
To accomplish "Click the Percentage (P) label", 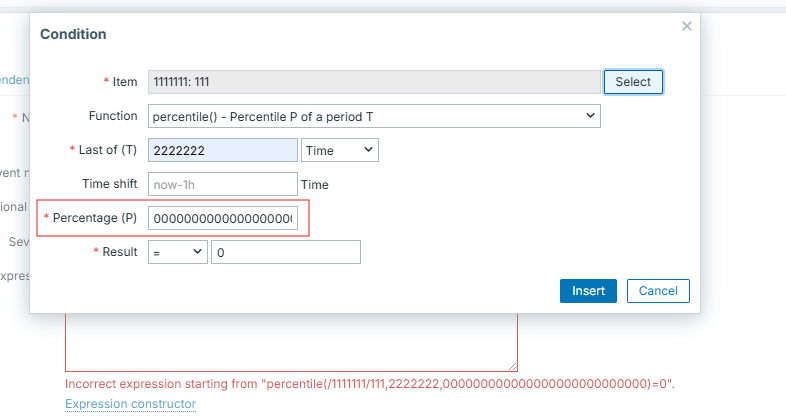I will 95,218.
